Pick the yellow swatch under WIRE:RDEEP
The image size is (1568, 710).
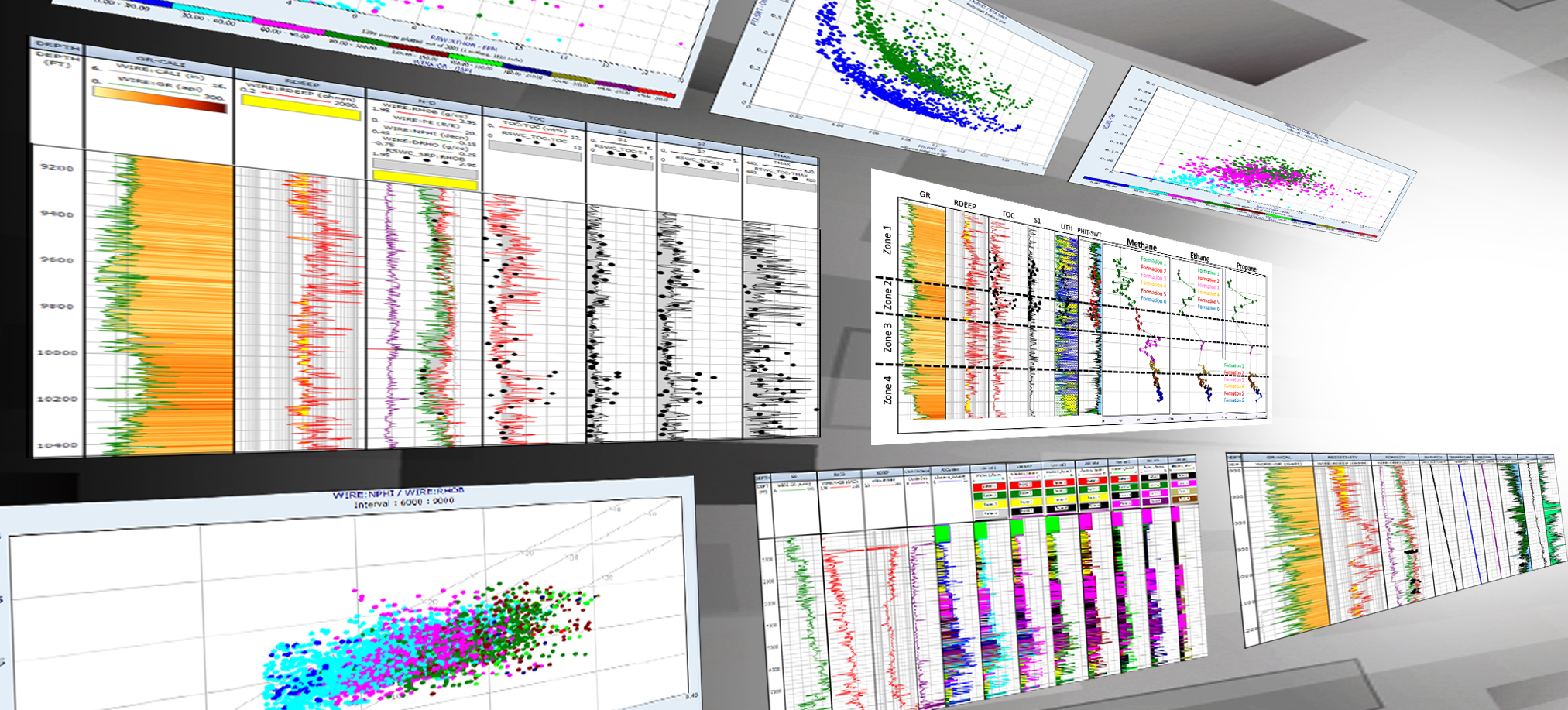coord(300,108)
